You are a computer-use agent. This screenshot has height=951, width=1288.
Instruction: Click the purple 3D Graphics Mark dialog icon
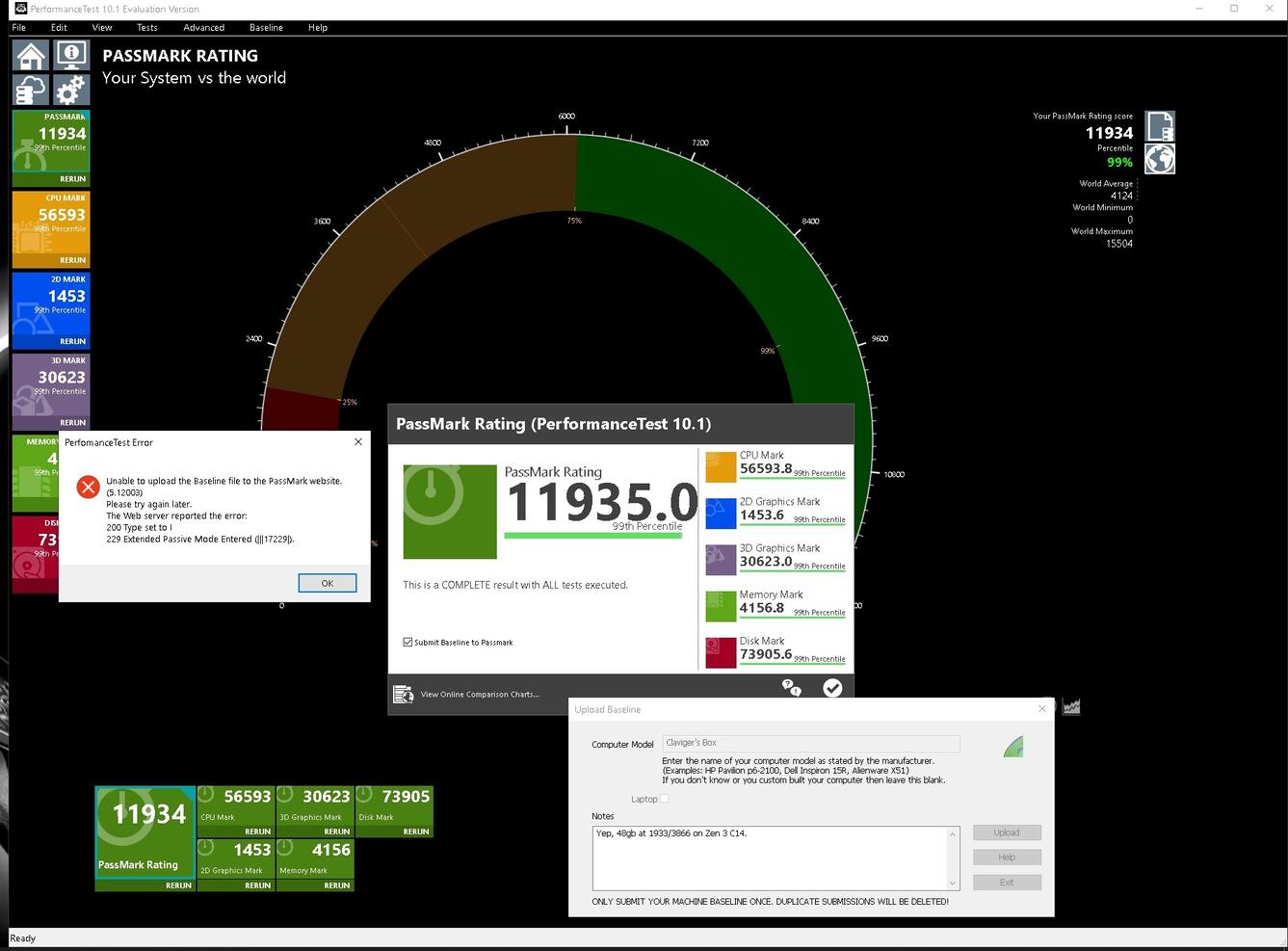point(721,560)
